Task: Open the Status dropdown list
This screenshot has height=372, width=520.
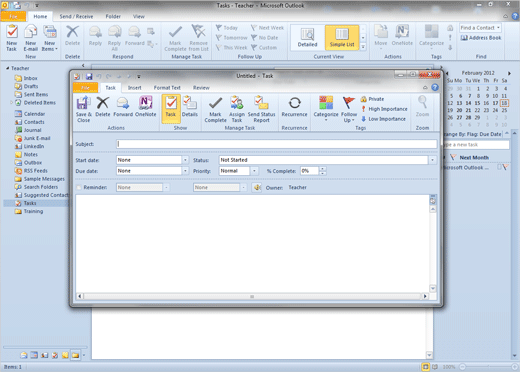Action: pyautogui.click(x=432, y=160)
